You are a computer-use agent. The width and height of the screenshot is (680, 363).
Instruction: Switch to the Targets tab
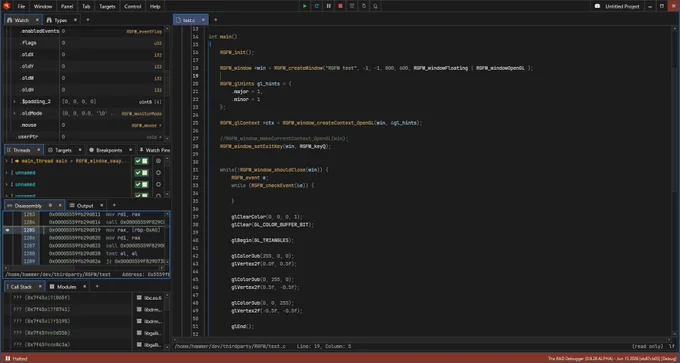63,150
